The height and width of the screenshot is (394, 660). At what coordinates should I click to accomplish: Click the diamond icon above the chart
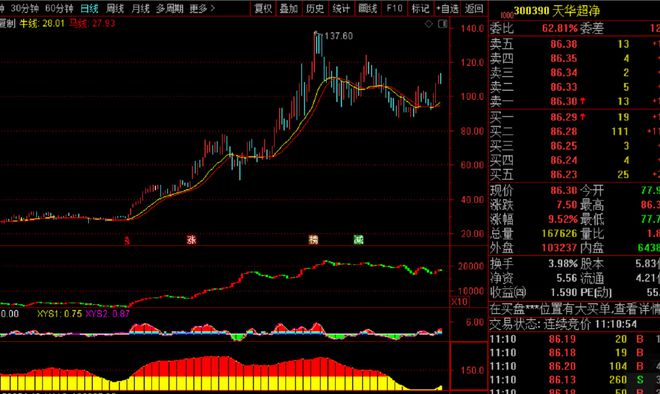[x=428, y=24]
